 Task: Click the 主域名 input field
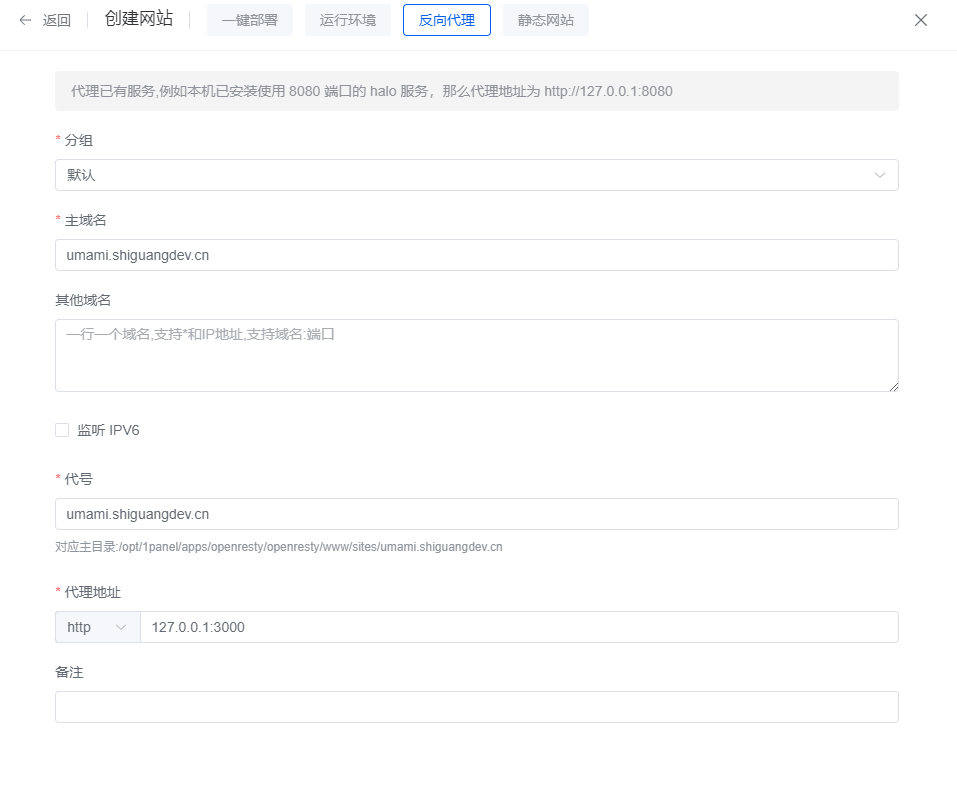coord(477,255)
